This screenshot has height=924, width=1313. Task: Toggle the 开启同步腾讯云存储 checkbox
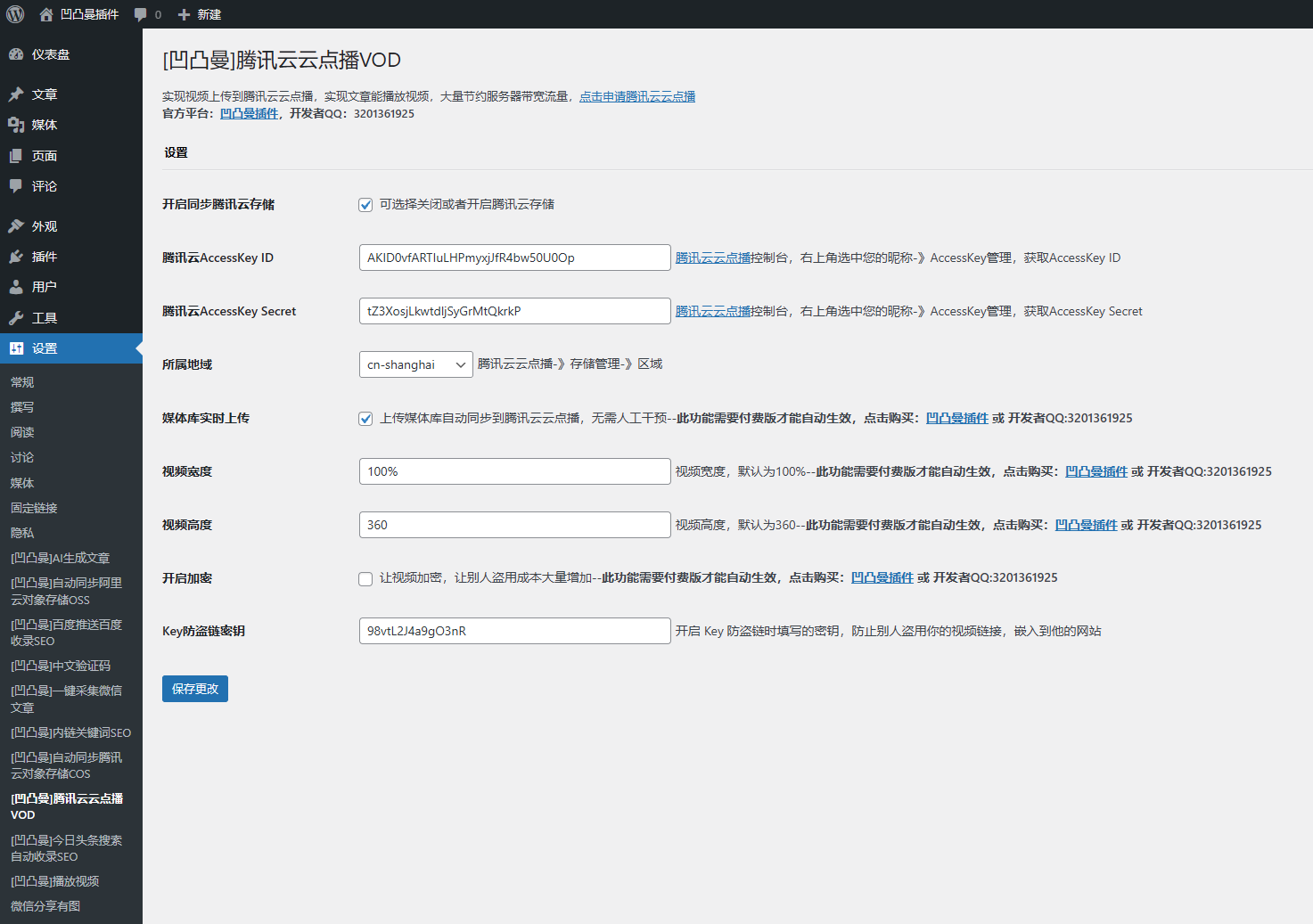pyautogui.click(x=365, y=205)
